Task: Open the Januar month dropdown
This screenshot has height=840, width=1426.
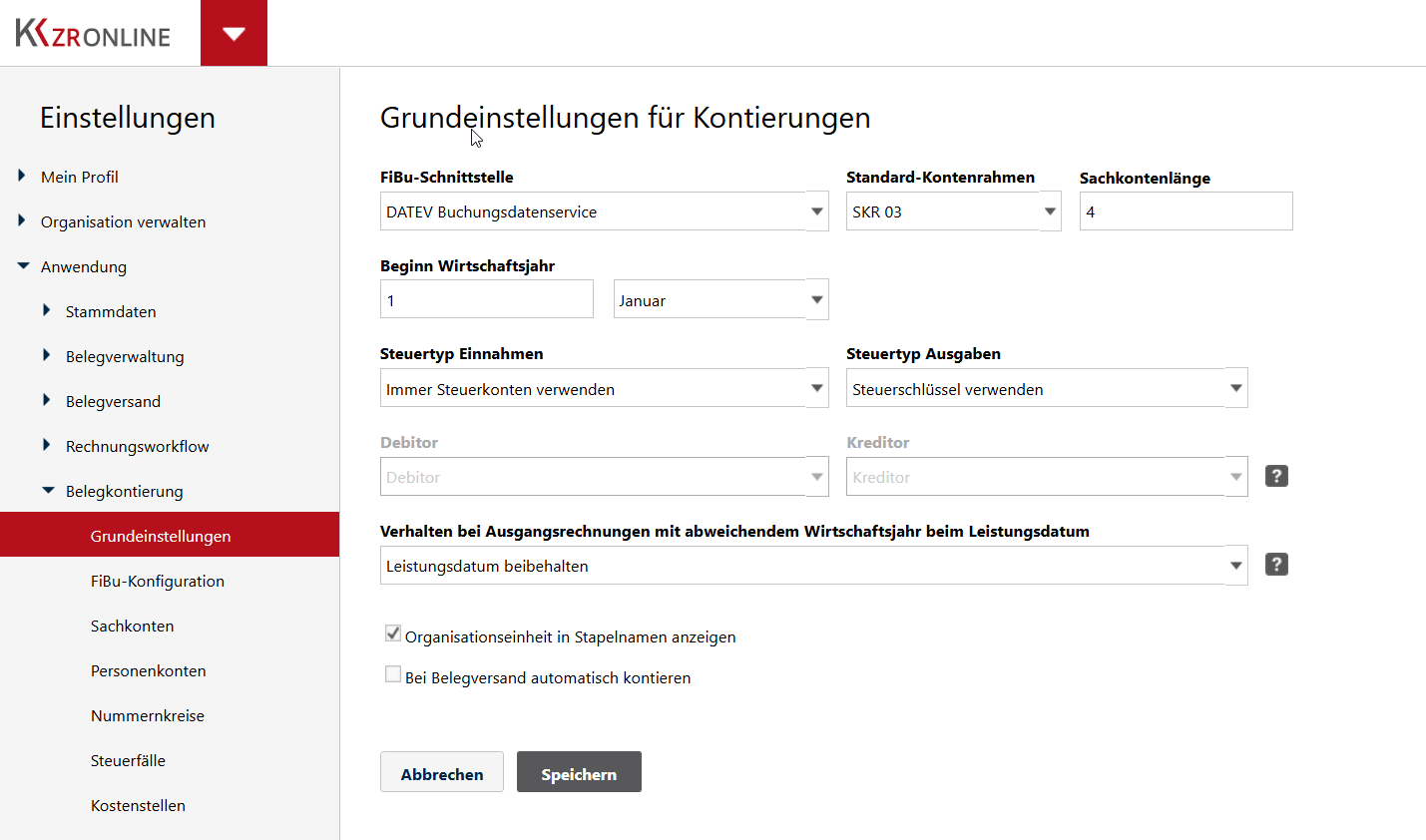Action: [721, 299]
